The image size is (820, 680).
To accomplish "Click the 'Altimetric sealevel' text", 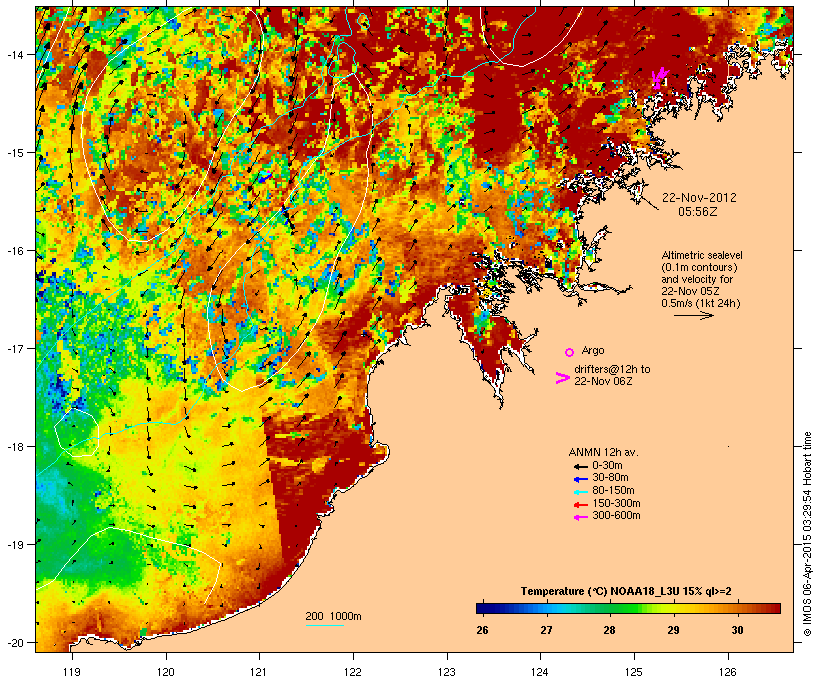I will 702,255.
